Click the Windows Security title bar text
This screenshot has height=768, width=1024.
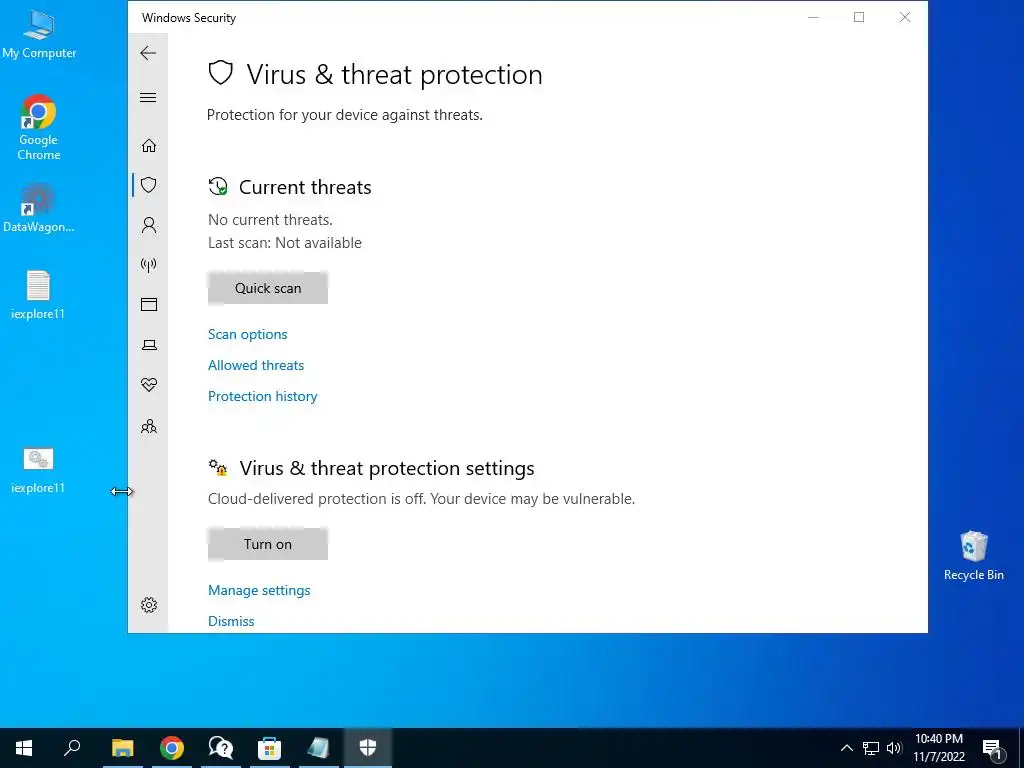point(189,18)
